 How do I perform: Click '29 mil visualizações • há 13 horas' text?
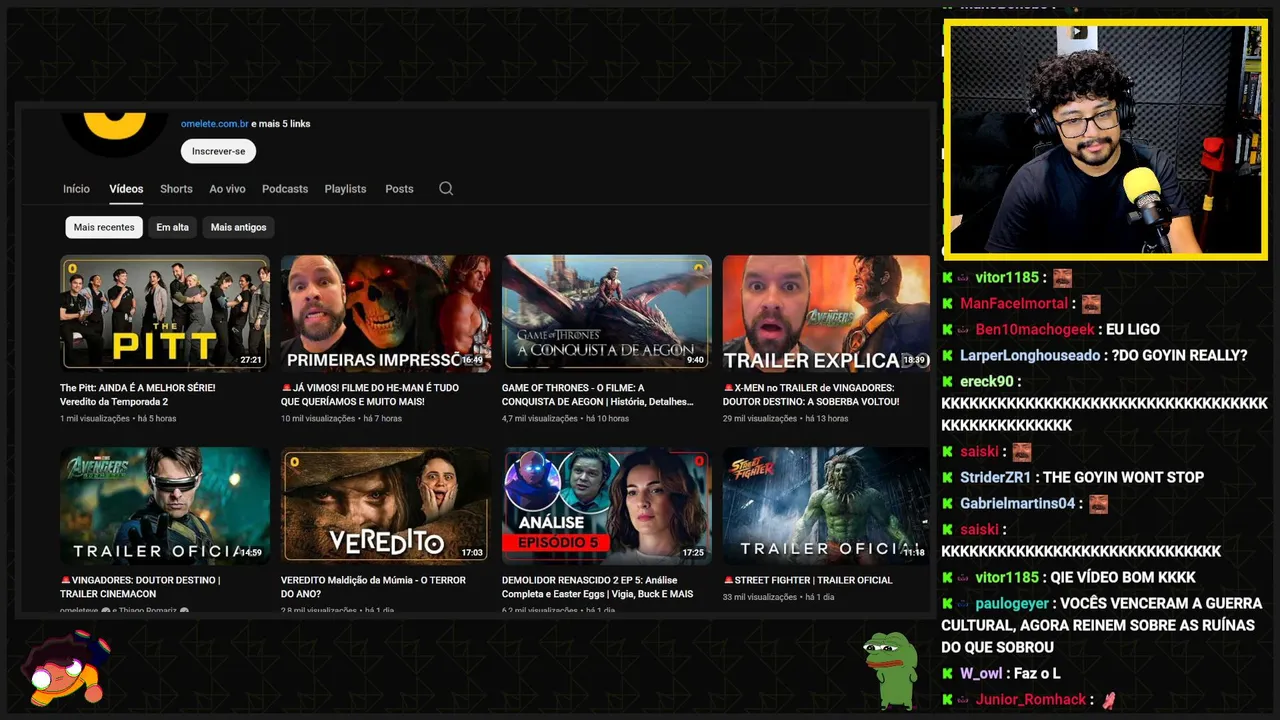(x=786, y=418)
